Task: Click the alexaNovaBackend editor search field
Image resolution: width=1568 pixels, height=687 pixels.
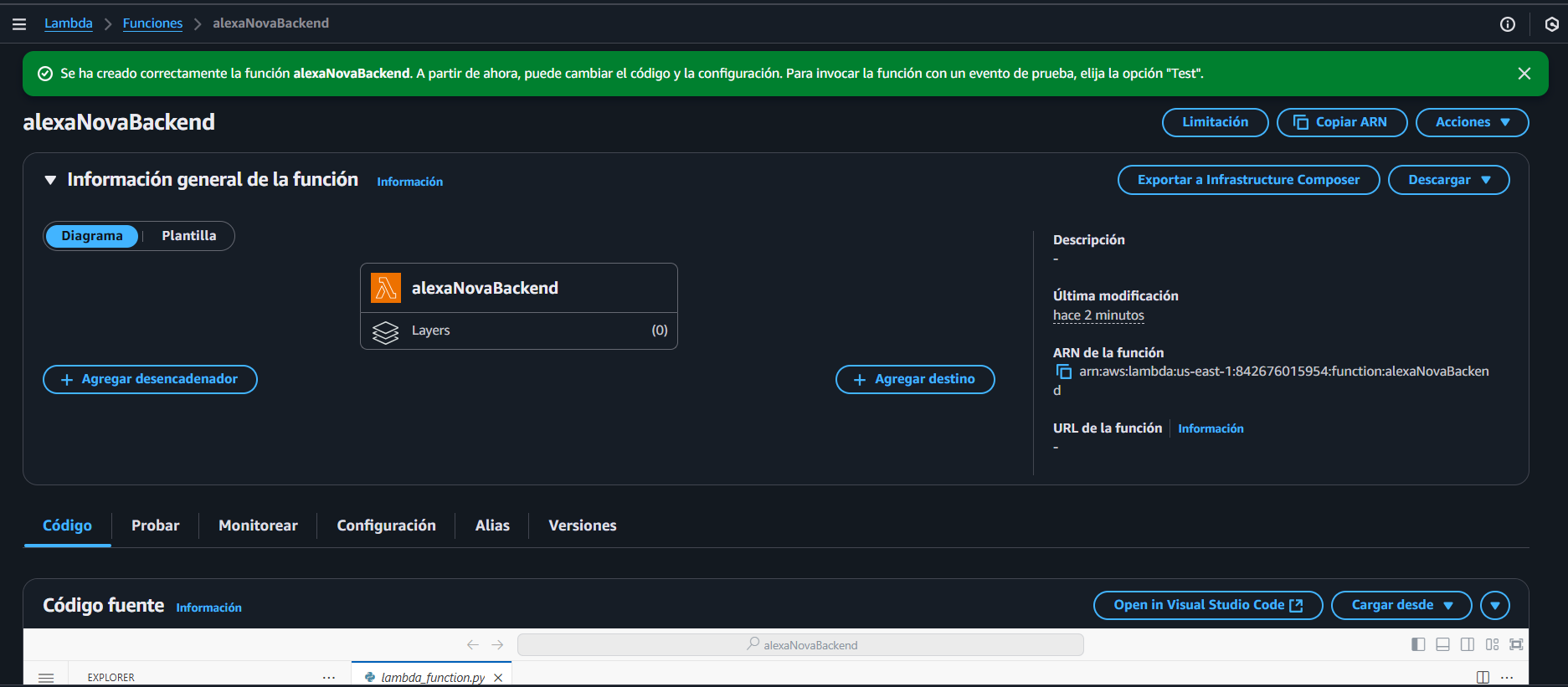Action: pos(800,644)
